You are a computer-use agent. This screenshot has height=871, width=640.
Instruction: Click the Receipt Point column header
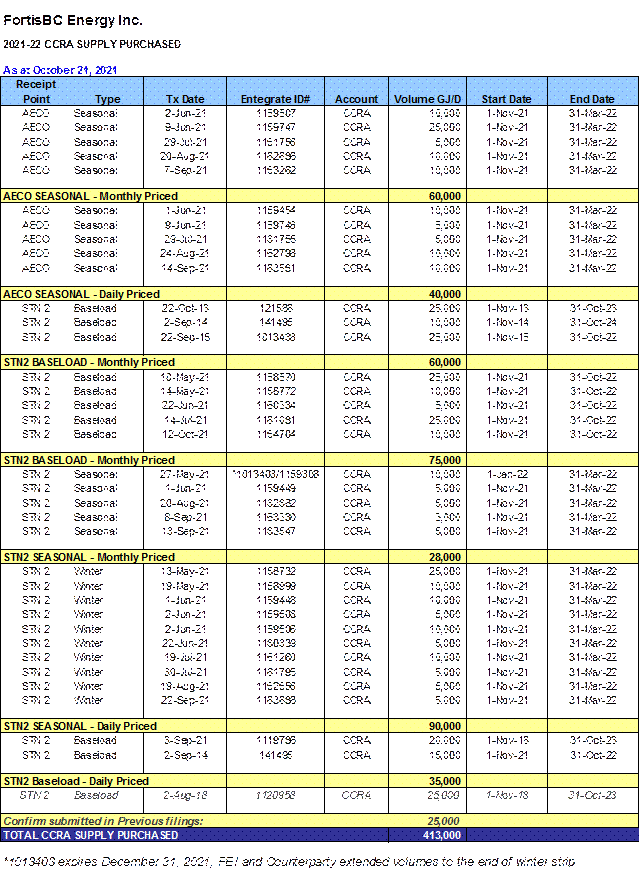(36, 92)
